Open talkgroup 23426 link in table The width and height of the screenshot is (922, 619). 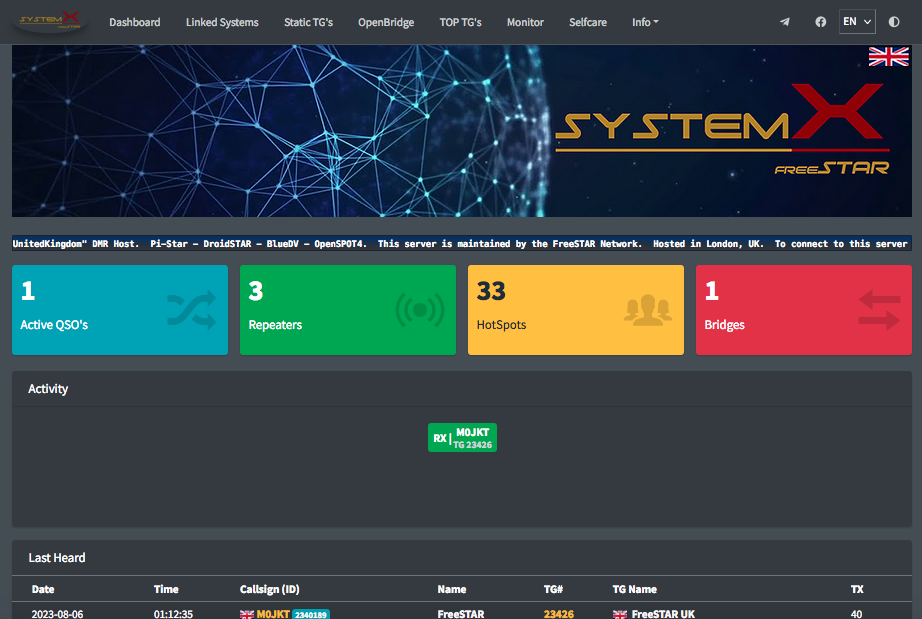(559, 614)
